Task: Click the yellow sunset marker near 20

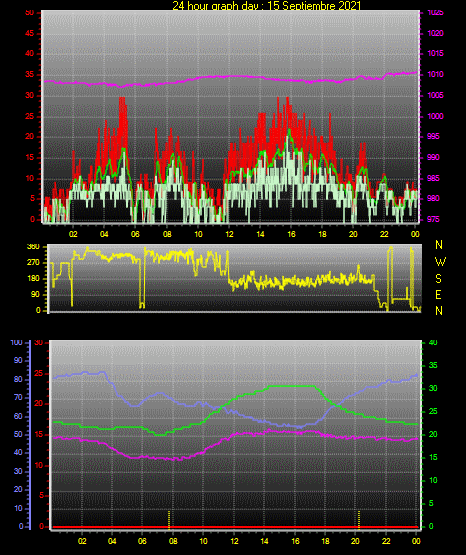Action: click(359, 520)
